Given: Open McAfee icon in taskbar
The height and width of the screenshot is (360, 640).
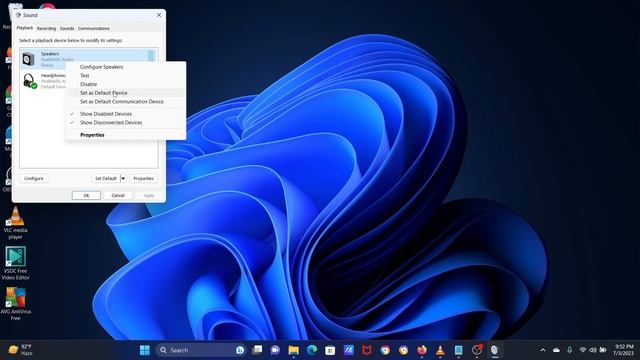Looking at the screenshot, I should [367, 350].
